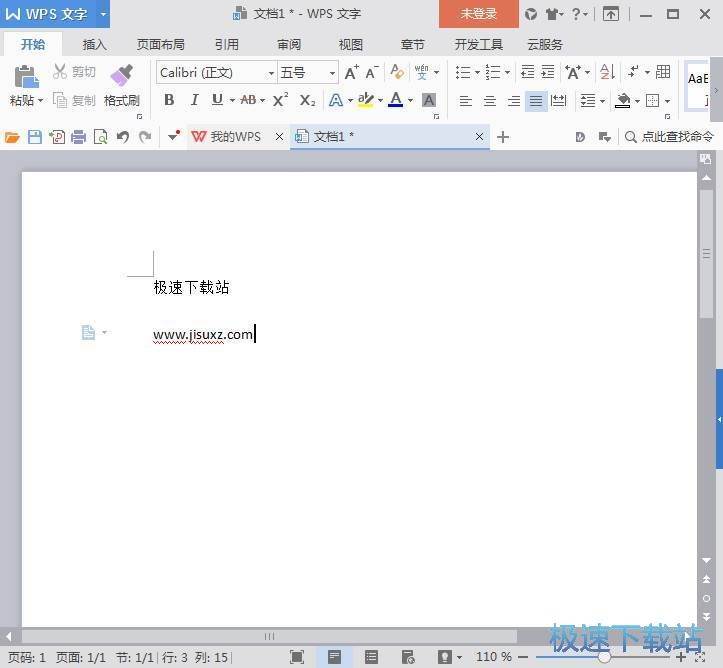Insert a table using the grid icon
Image resolution: width=723 pixels, height=668 pixels.
663,72
